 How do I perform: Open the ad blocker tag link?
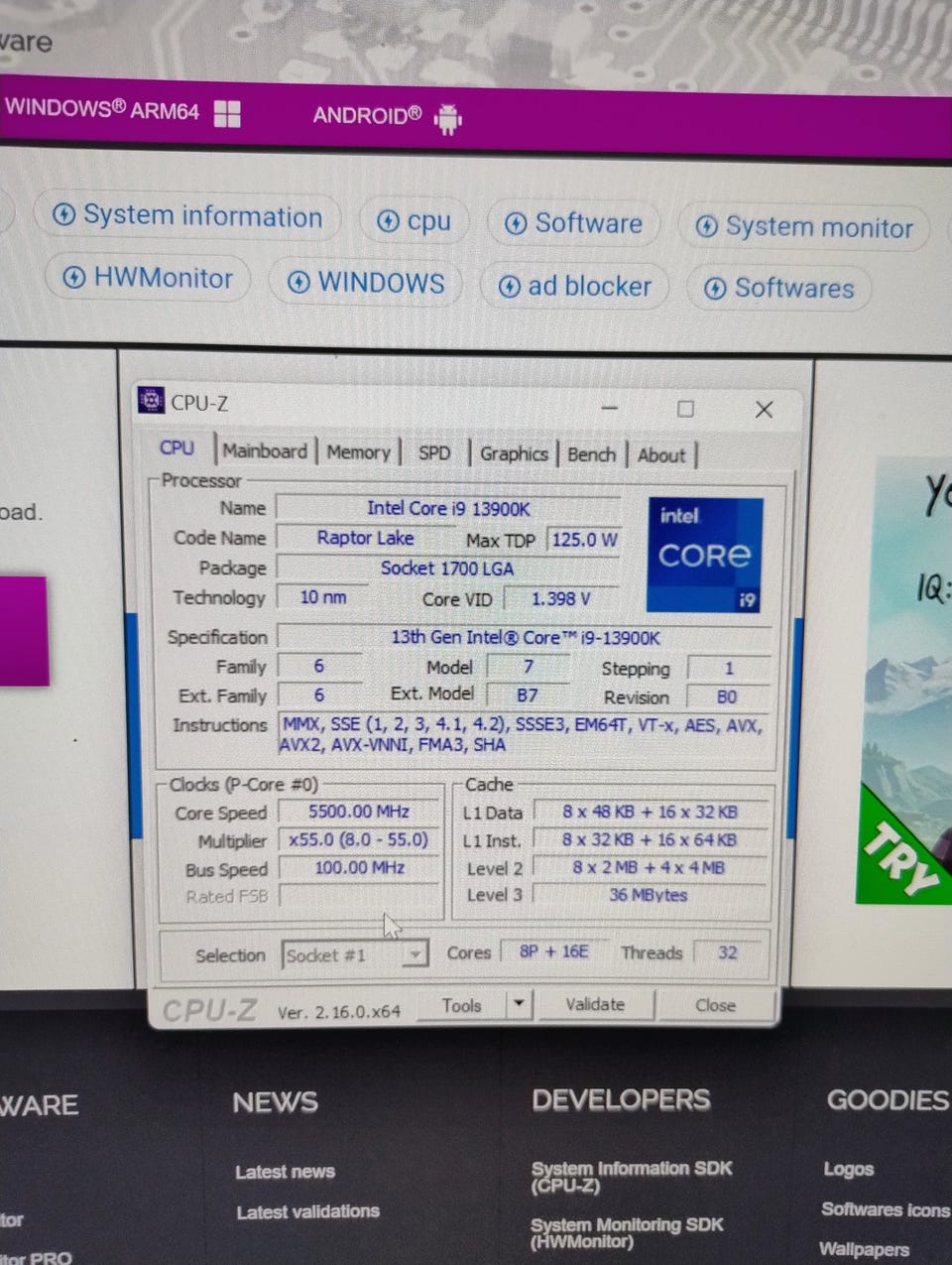575,287
